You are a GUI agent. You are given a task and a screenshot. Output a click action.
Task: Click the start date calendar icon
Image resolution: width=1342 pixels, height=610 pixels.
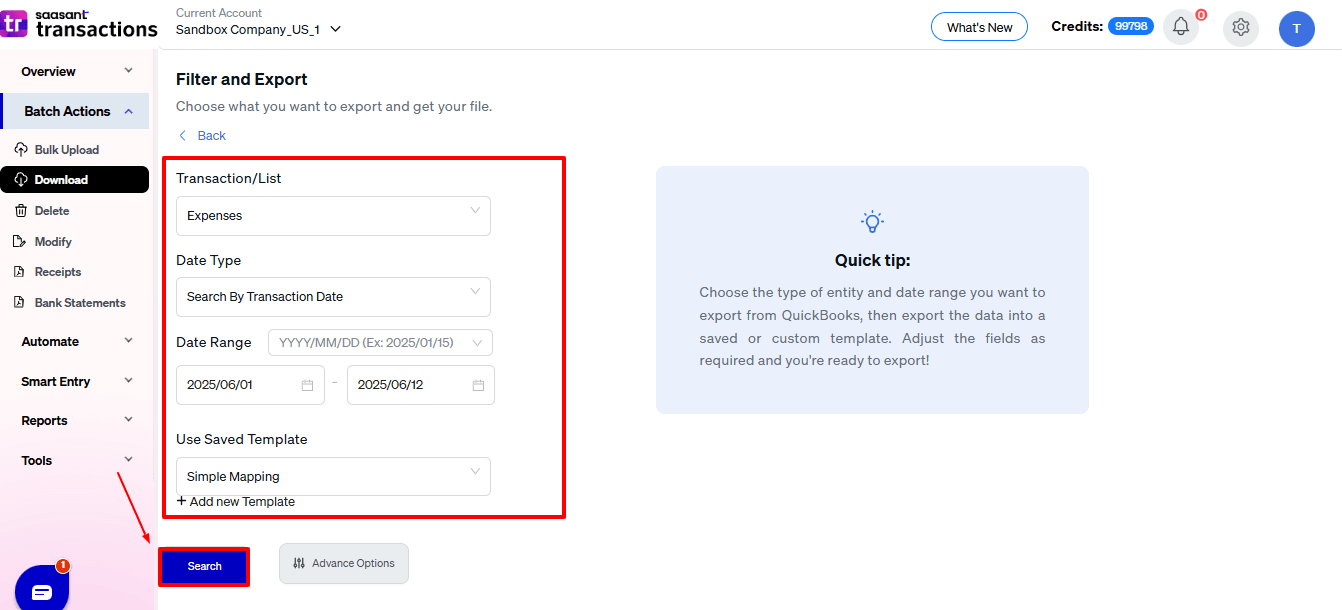pyautogui.click(x=307, y=385)
